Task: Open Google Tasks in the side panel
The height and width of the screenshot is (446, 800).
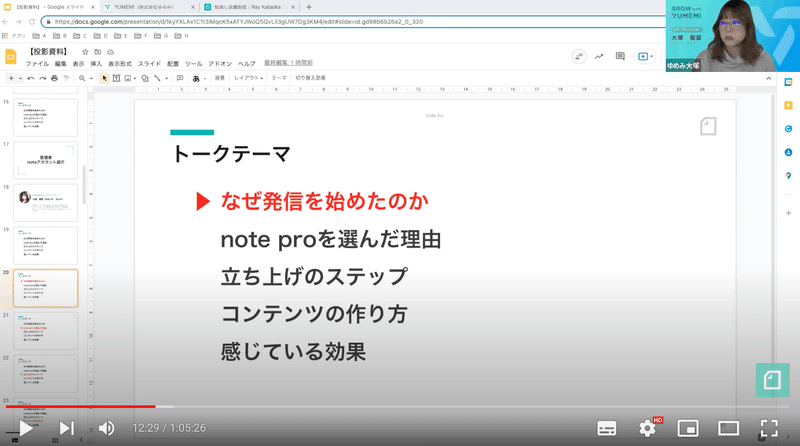Action: click(788, 129)
